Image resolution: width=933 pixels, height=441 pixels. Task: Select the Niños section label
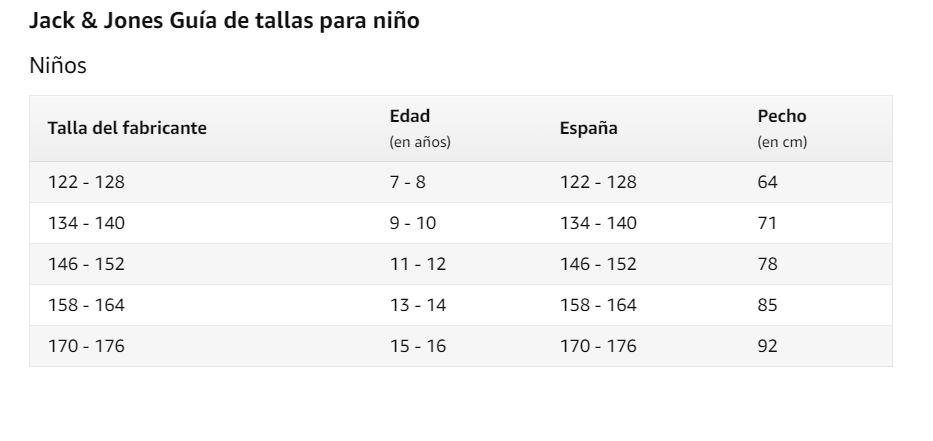click(58, 65)
